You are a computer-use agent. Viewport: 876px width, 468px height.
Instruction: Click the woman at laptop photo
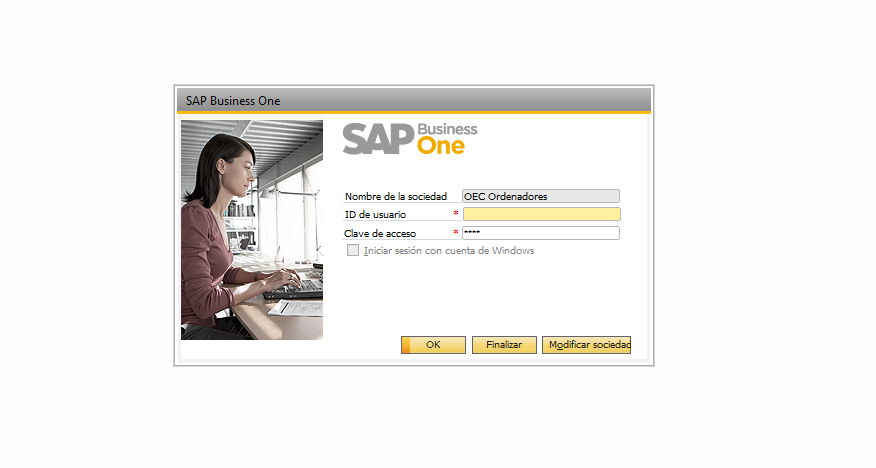tap(252, 230)
